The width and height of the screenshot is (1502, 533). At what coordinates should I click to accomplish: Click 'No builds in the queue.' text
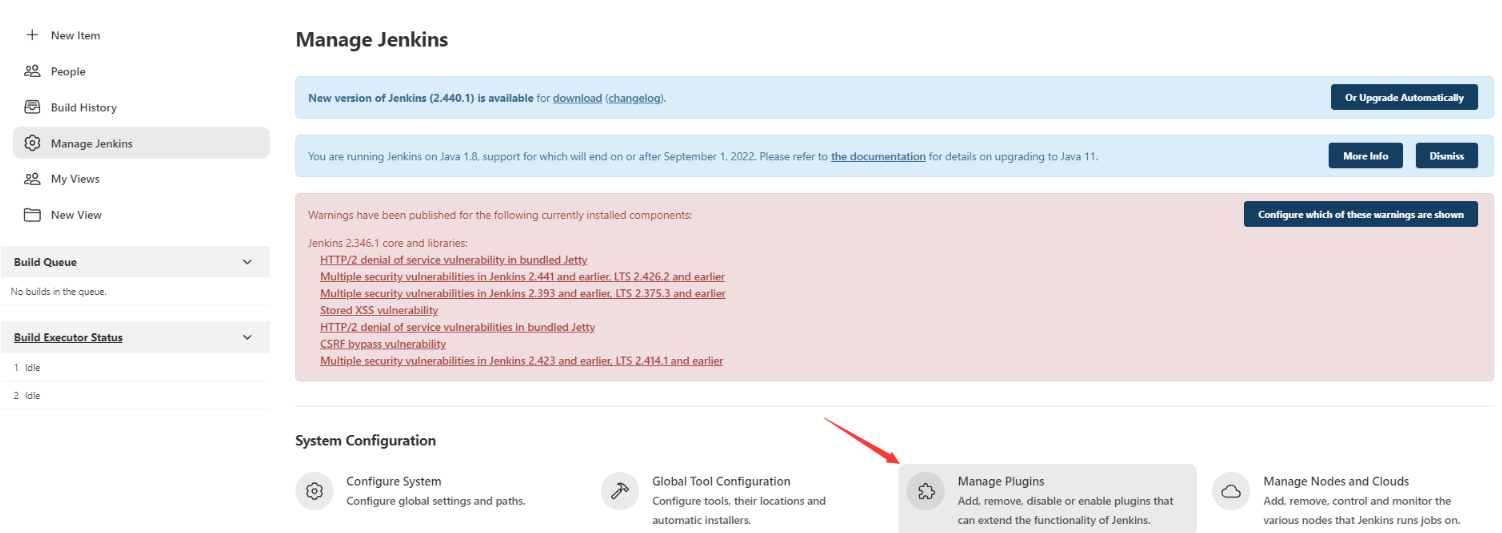coord(58,291)
